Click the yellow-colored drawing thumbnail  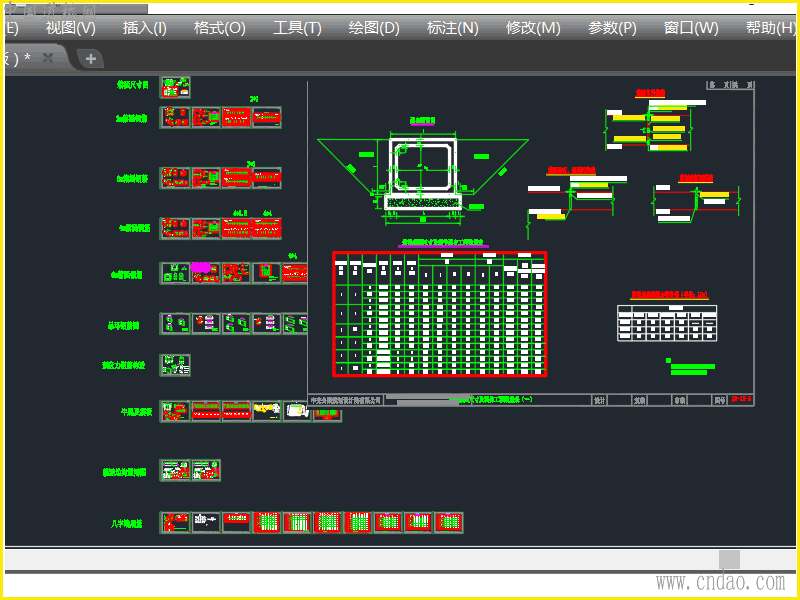coord(266,410)
